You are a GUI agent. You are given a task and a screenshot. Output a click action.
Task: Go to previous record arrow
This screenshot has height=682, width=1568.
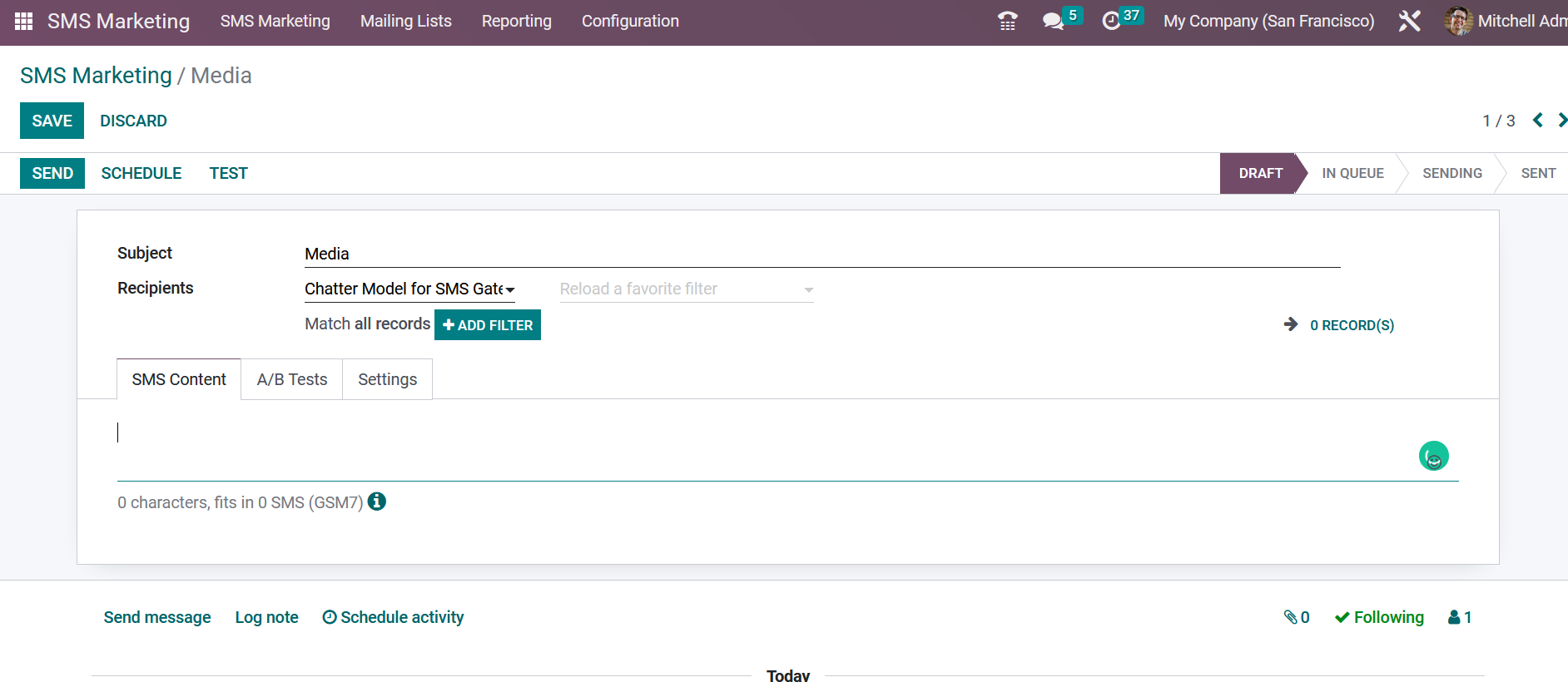[x=1538, y=121]
